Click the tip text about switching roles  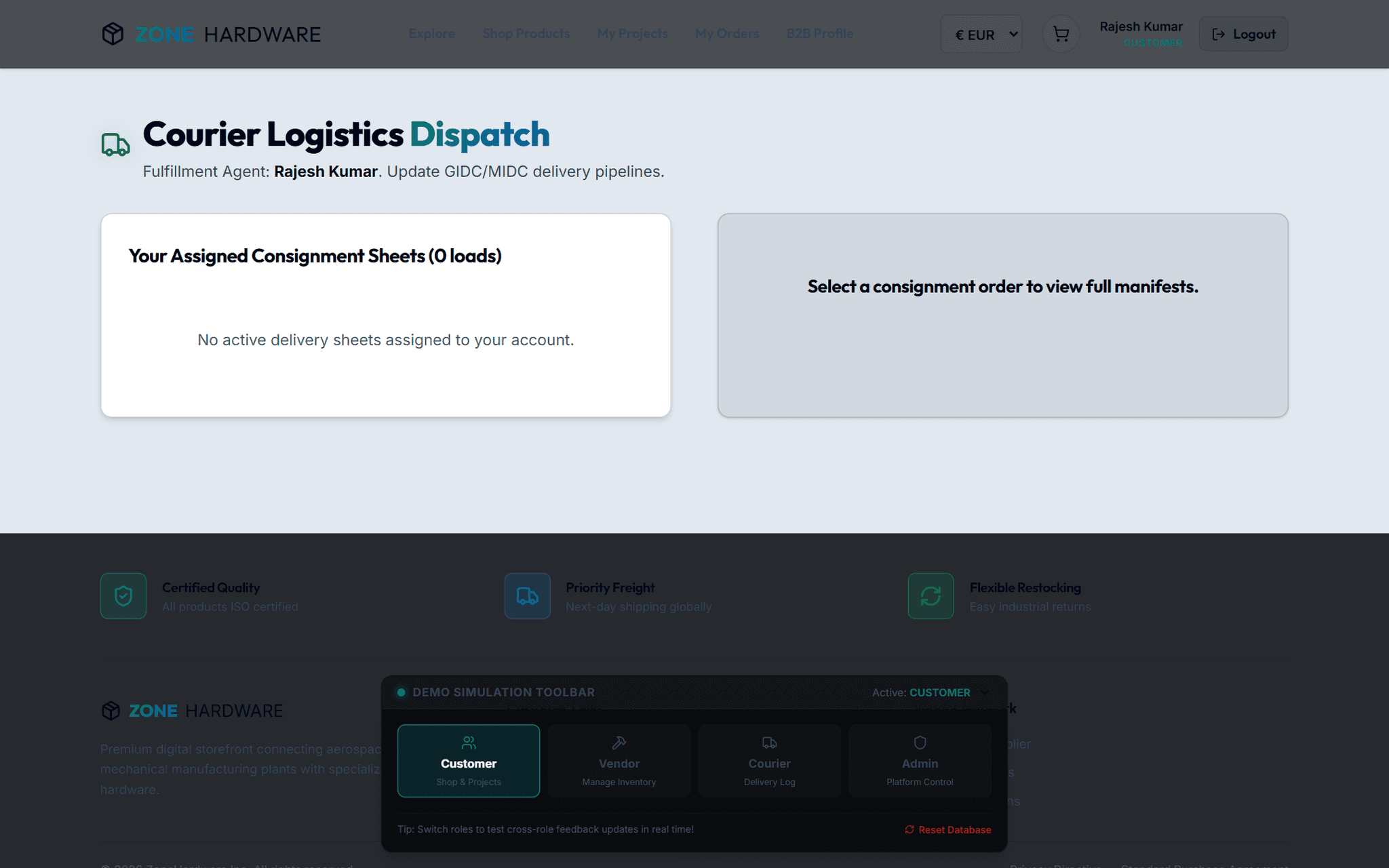(x=545, y=829)
